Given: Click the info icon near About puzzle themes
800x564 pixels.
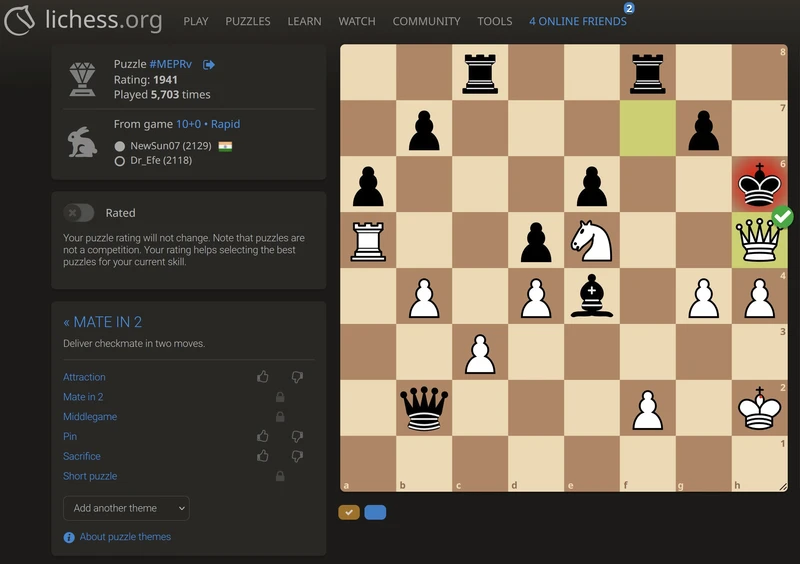Looking at the screenshot, I should pos(69,537).
